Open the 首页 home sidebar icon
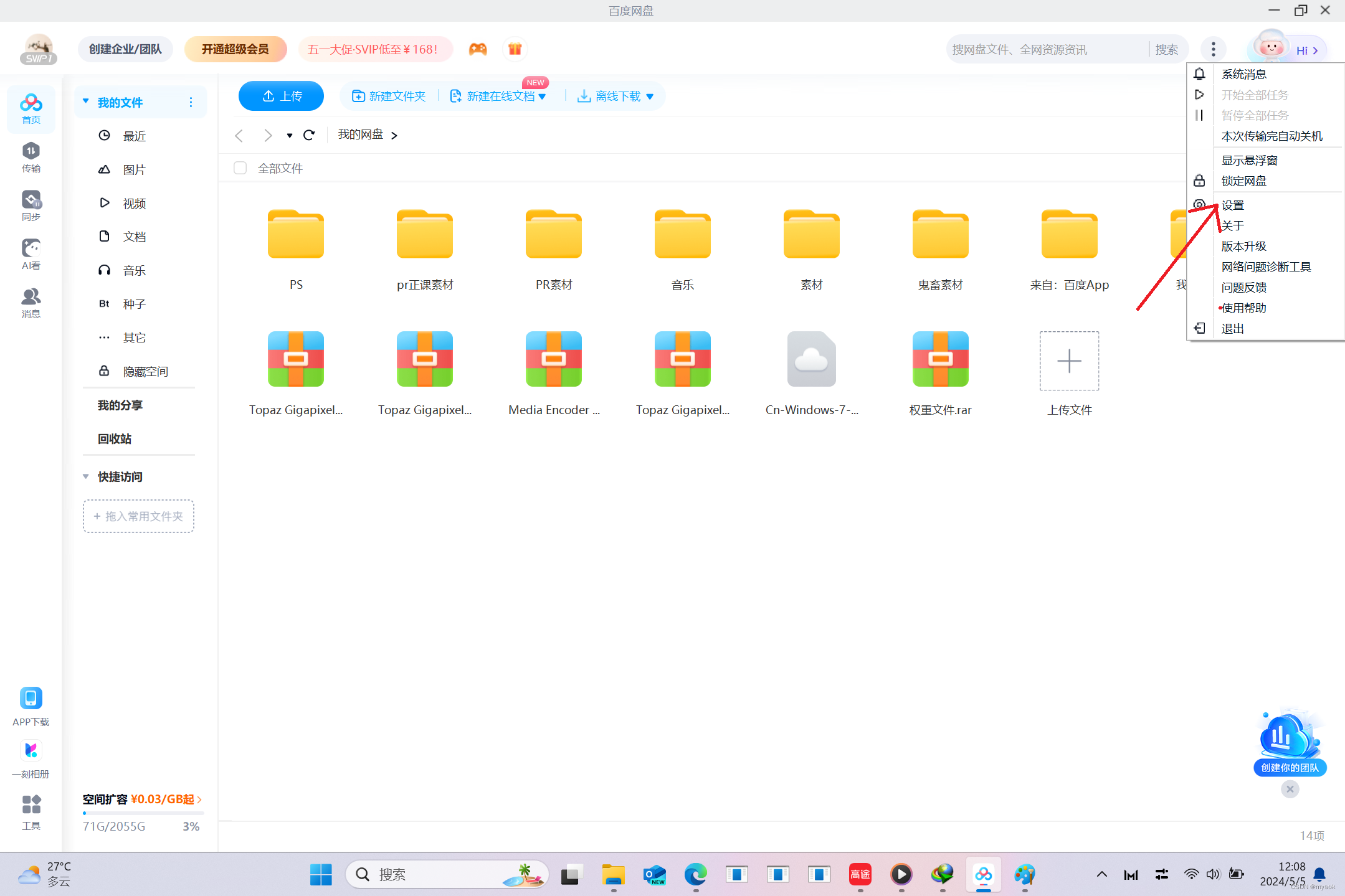Viewport: 1345px width, 896px height. 31,109
